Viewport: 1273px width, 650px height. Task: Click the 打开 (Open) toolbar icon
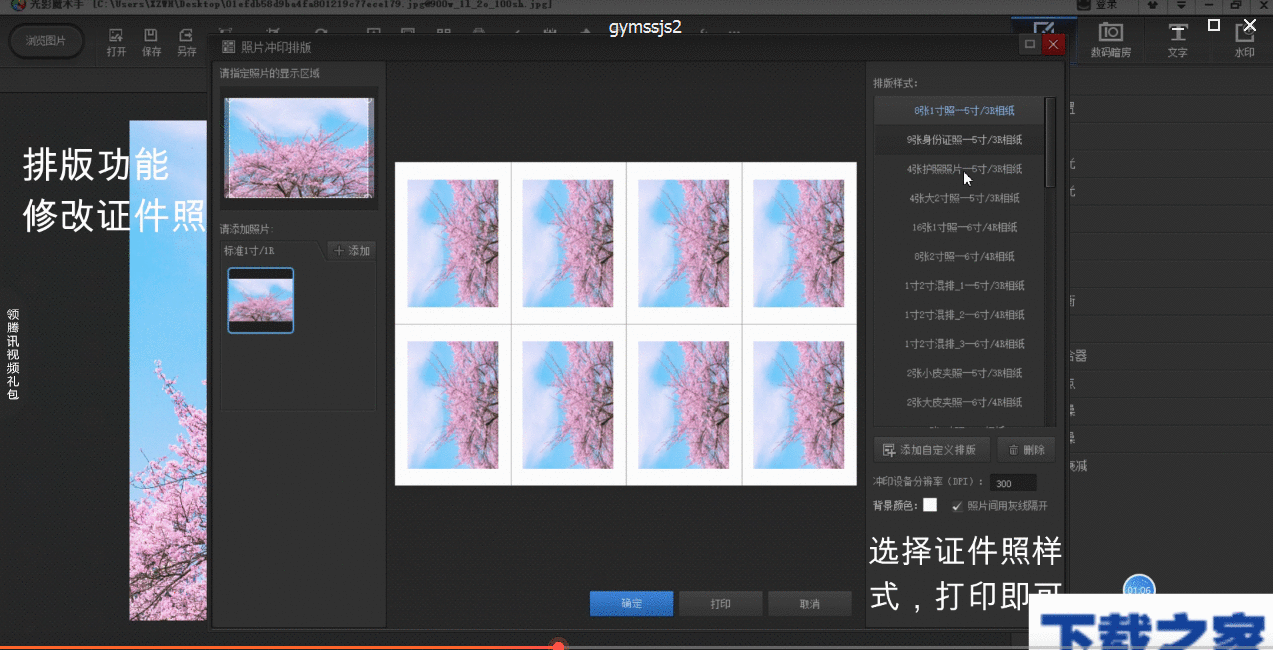[x=116, y=42]
